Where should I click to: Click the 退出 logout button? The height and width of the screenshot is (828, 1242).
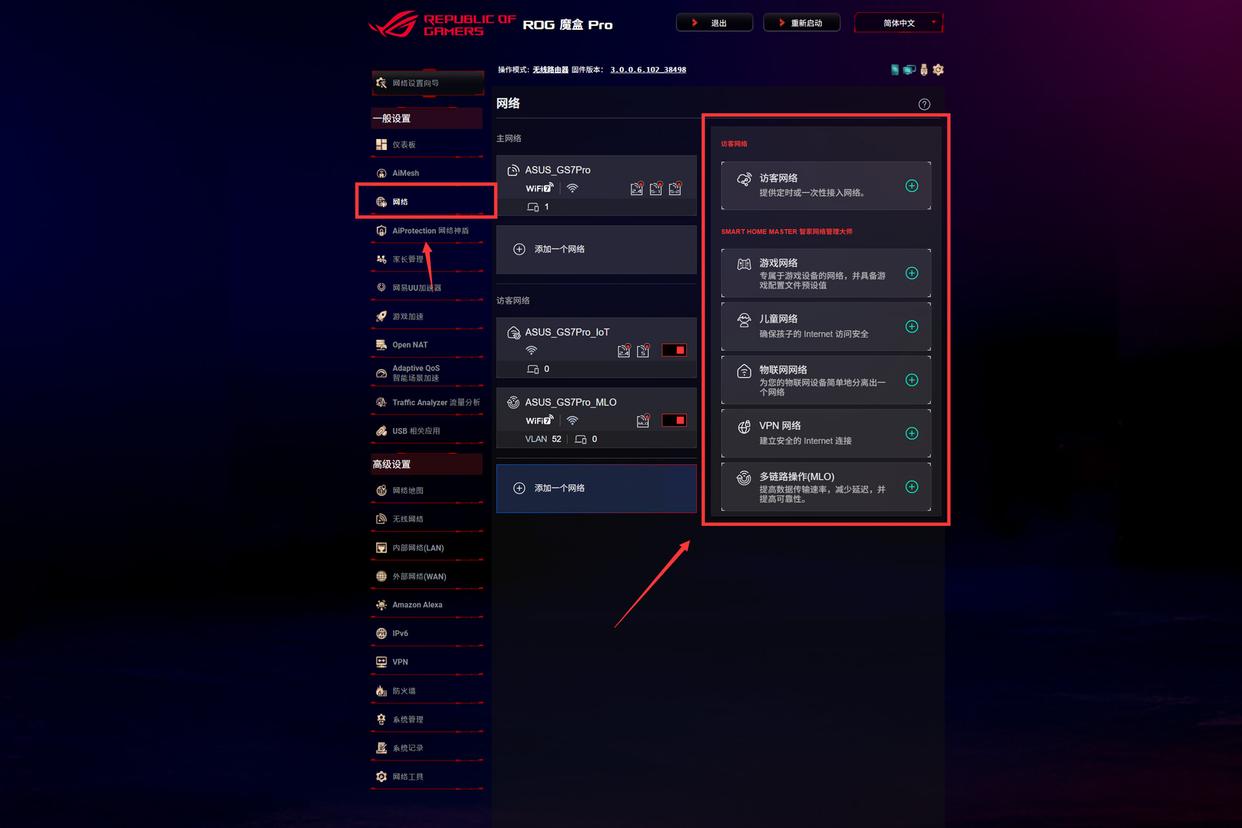(x=714, y=23)
